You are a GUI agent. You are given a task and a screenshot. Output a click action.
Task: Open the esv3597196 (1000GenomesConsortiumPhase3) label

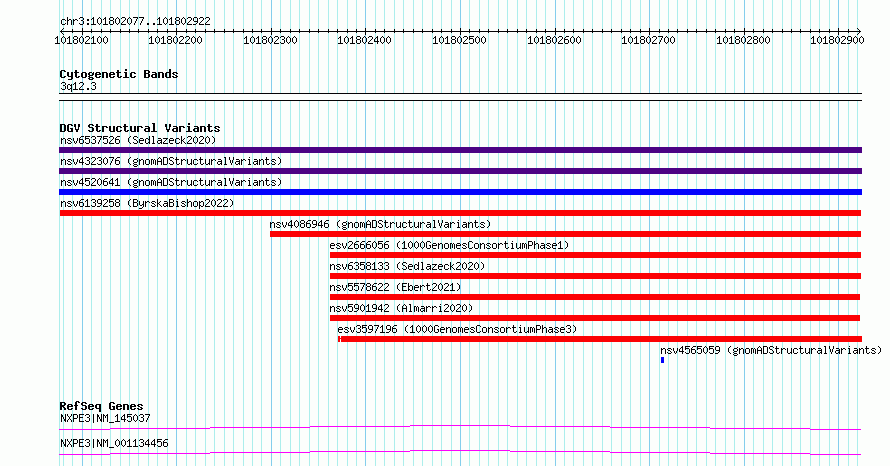click(x=457, y=329)
